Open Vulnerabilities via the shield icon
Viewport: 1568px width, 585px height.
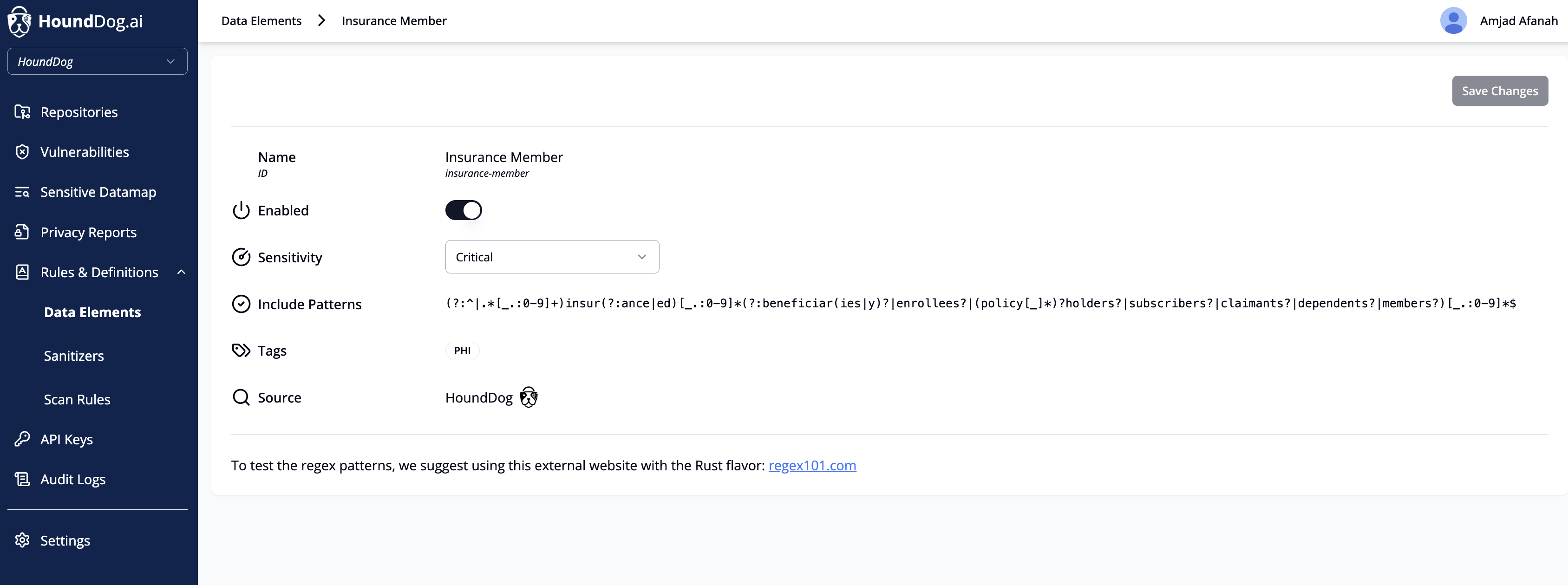point(22,152)
